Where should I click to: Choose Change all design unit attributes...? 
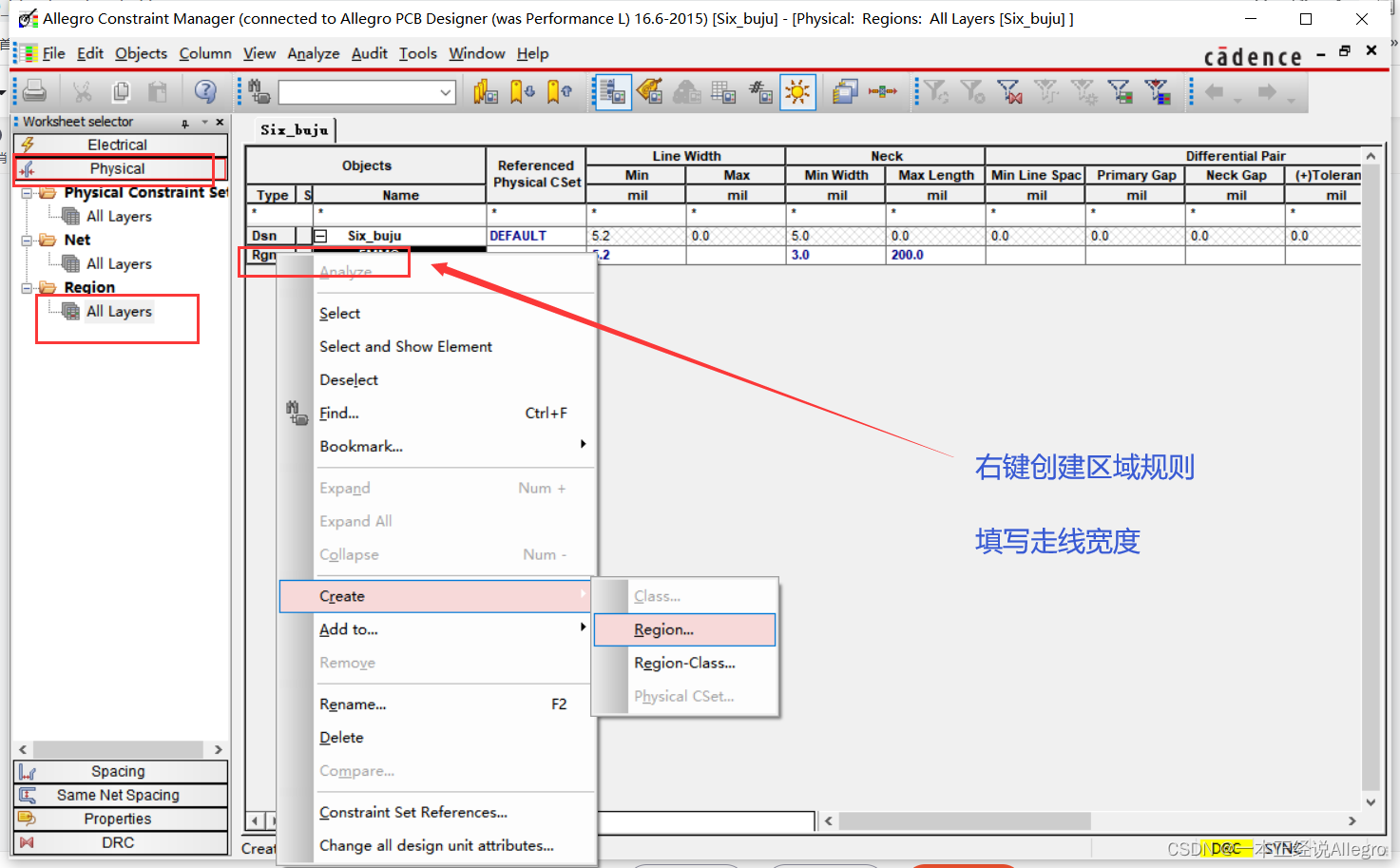click(x=436, y=845)
